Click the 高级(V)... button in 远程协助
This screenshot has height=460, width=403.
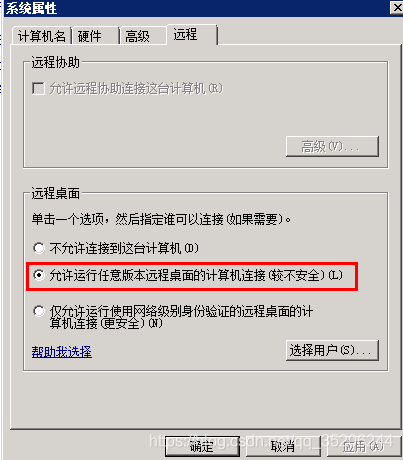click(332, 146)
